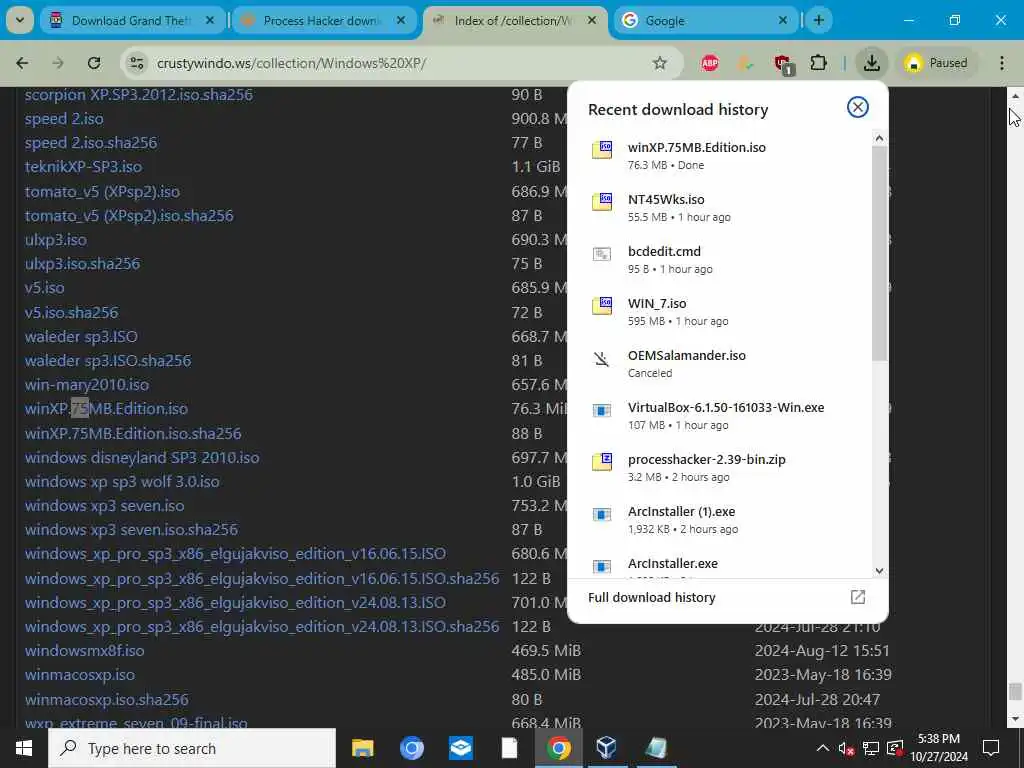This screenshot has height=768, width=1024.
Task: Close the Google tab
Action: [x=782, y=21]
